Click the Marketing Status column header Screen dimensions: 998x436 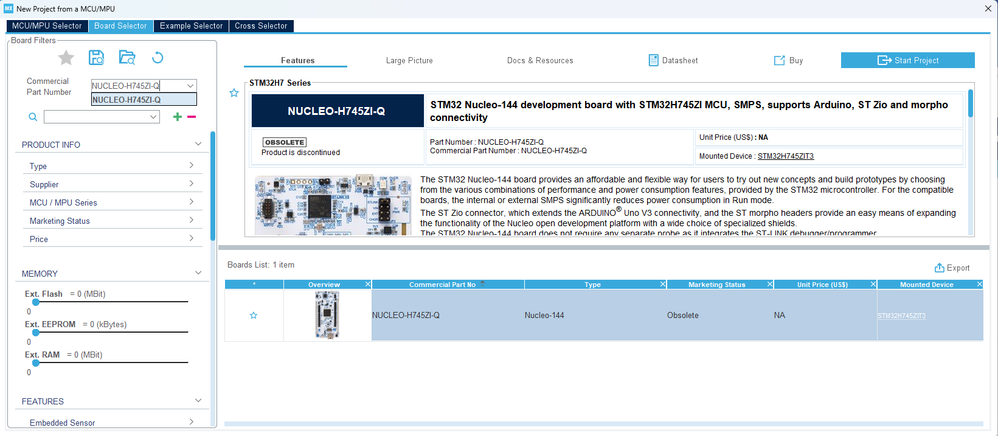(x=717, y=285)
